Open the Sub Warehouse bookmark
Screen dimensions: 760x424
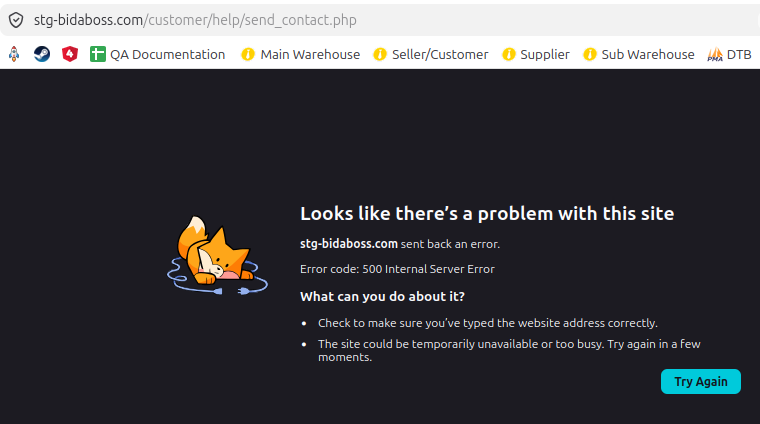tap(638, 54)
